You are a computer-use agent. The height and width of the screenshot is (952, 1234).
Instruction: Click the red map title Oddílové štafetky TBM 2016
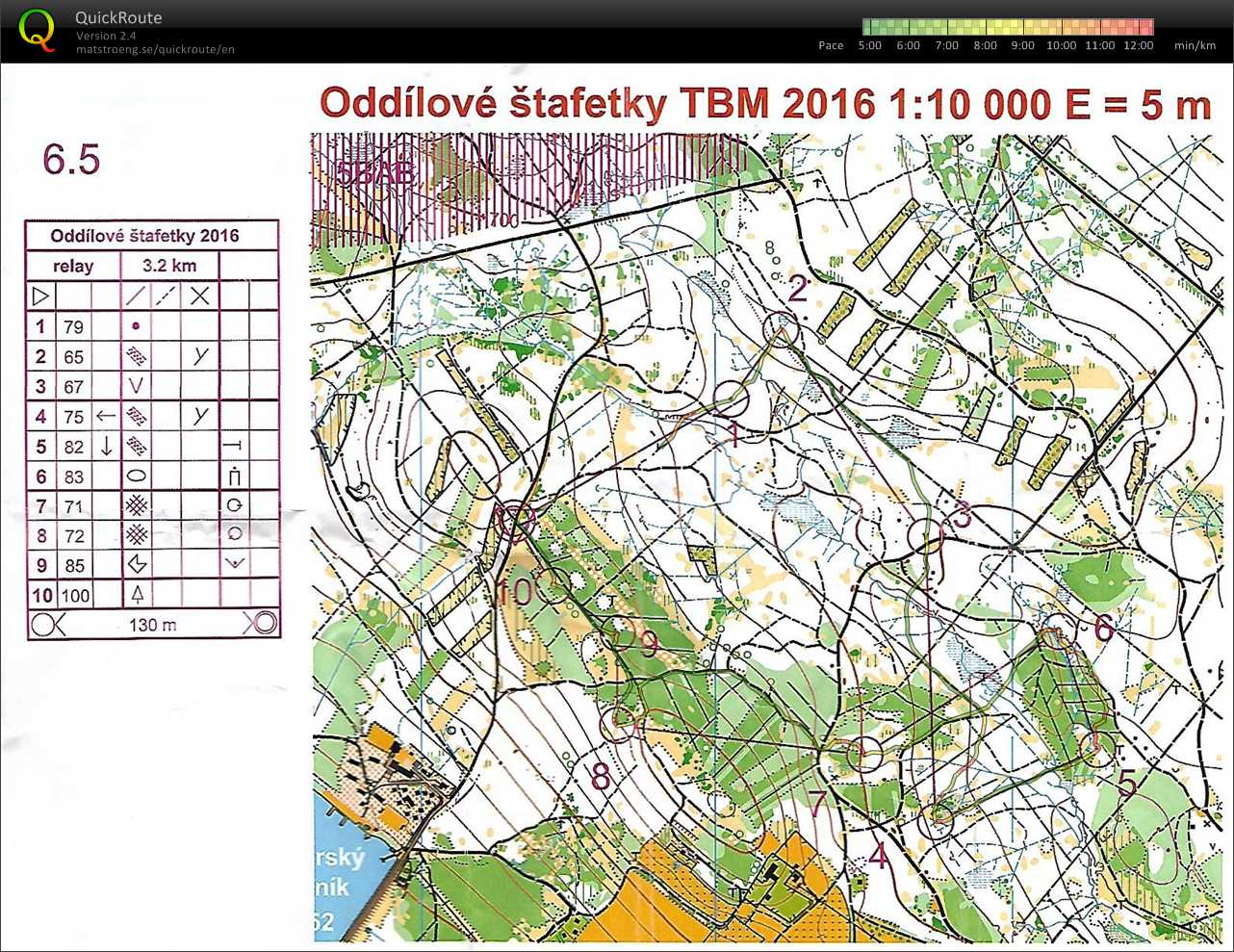(x=598, y=103)
